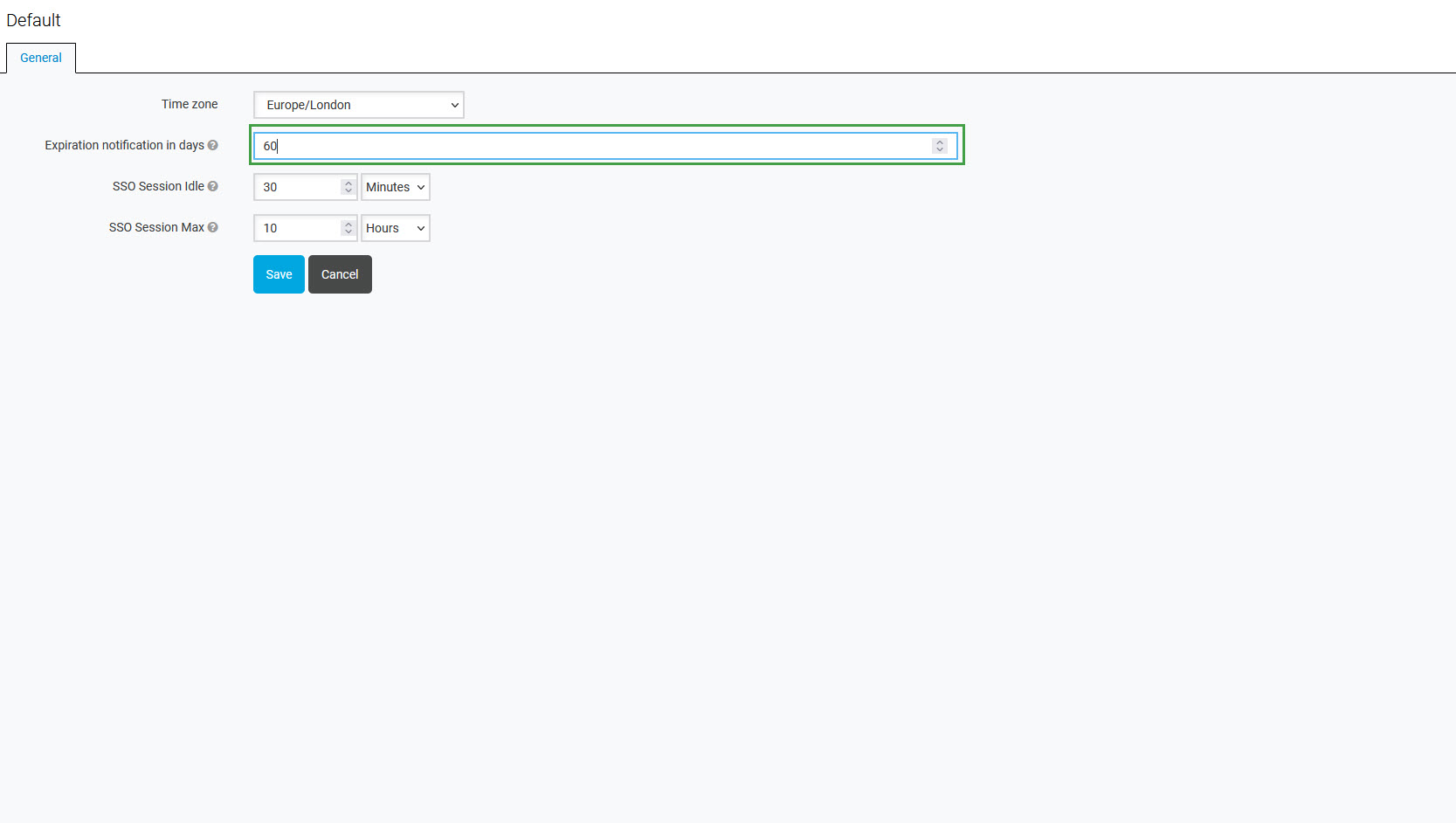Click help icon next to SSO Session Idle

pos(212,186)
